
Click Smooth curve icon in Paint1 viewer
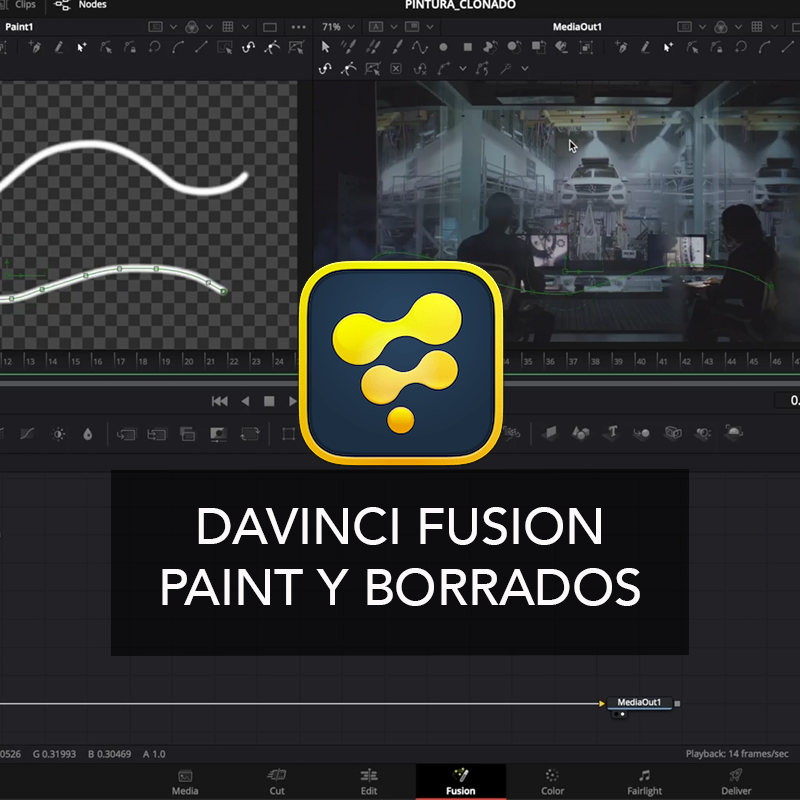click(178, 47)
